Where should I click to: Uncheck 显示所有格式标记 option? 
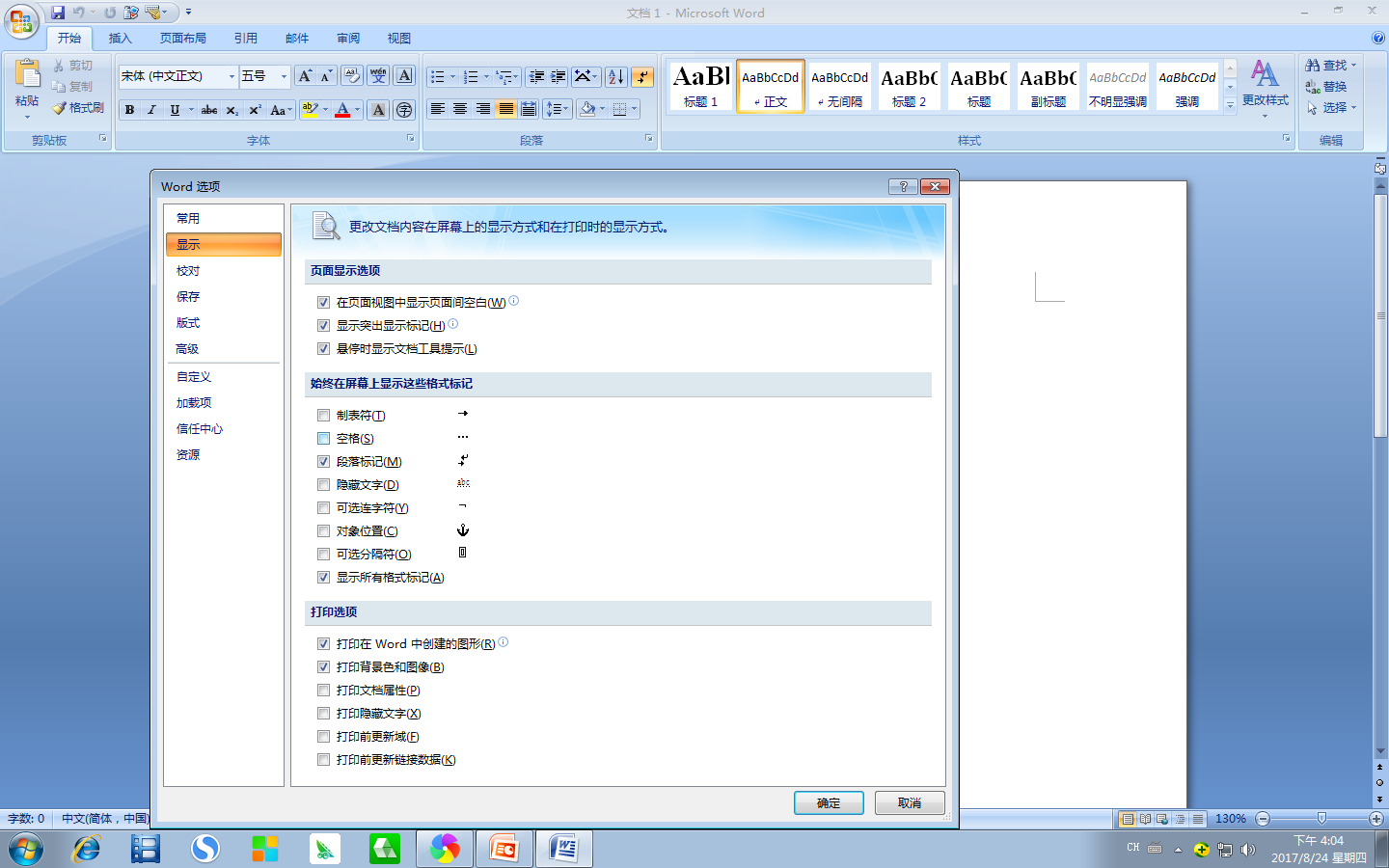tap(323, 577)
